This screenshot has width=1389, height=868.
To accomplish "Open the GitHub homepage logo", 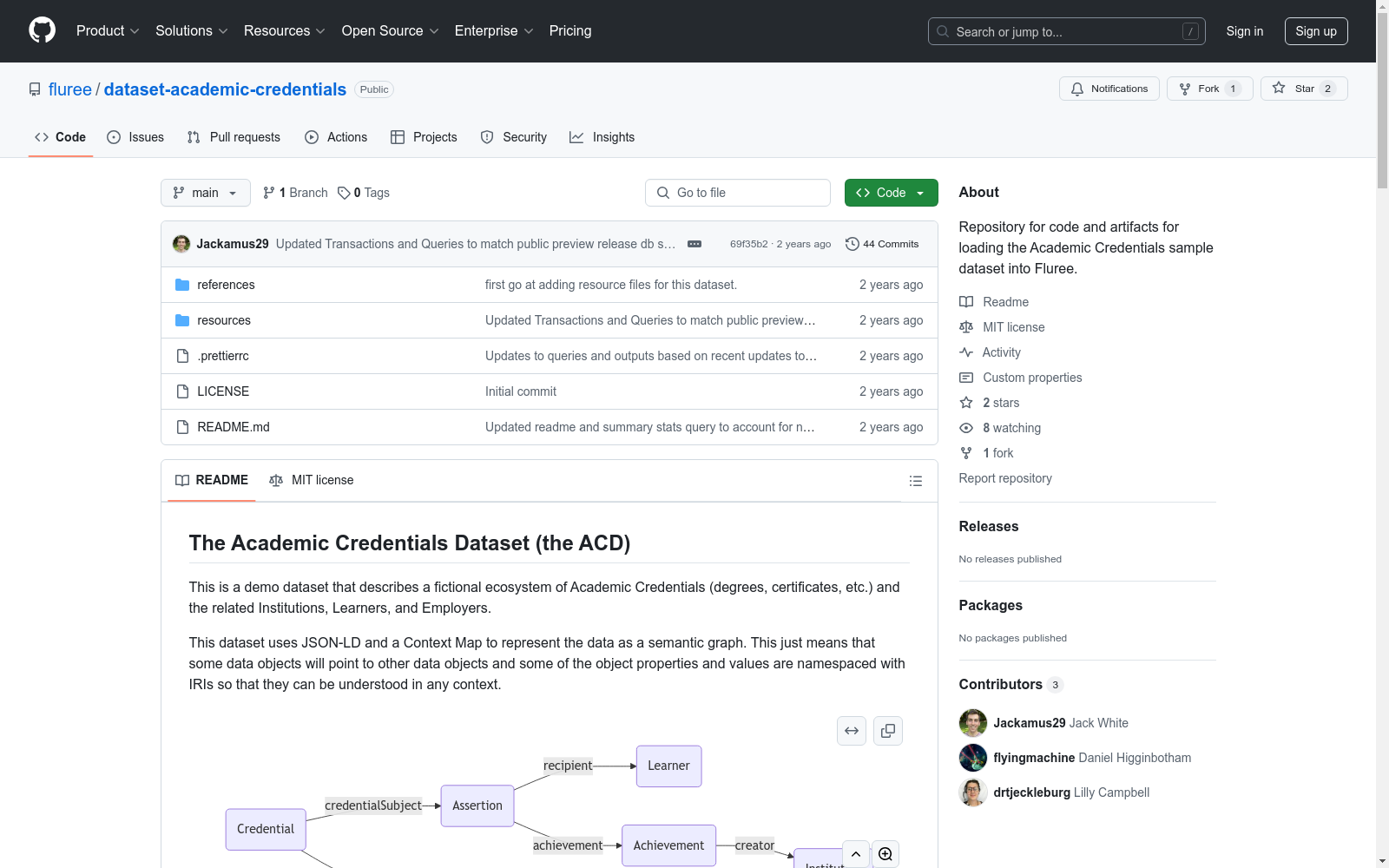I will pos(42,30).
